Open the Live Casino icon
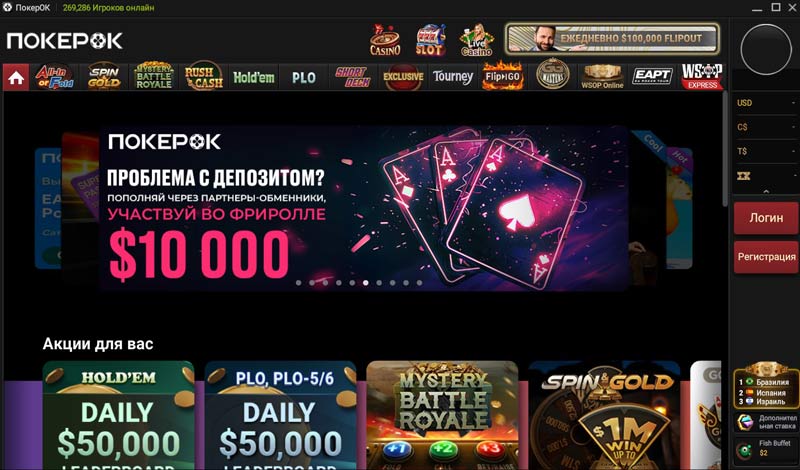This screenshot has height=470, width=800. 476,40
